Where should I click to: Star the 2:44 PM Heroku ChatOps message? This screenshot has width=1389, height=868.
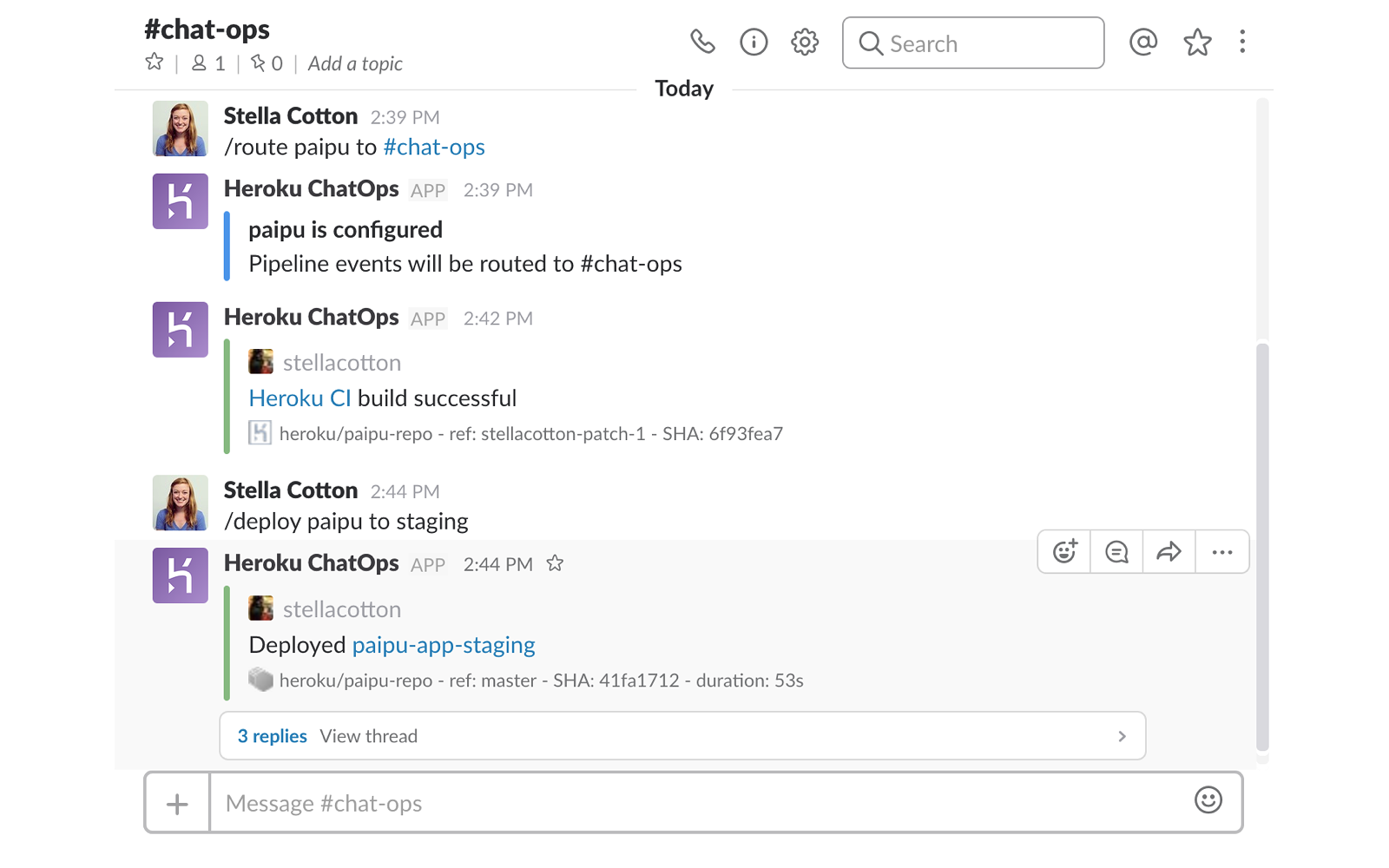tap(555, 563)
